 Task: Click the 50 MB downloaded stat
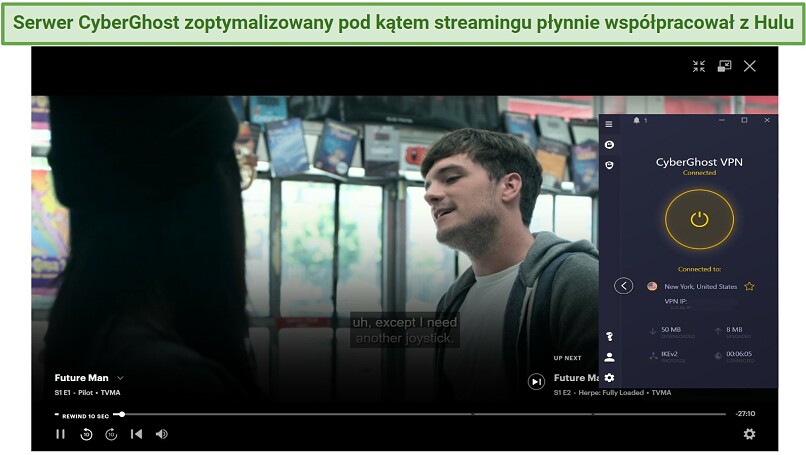[671, 330]
